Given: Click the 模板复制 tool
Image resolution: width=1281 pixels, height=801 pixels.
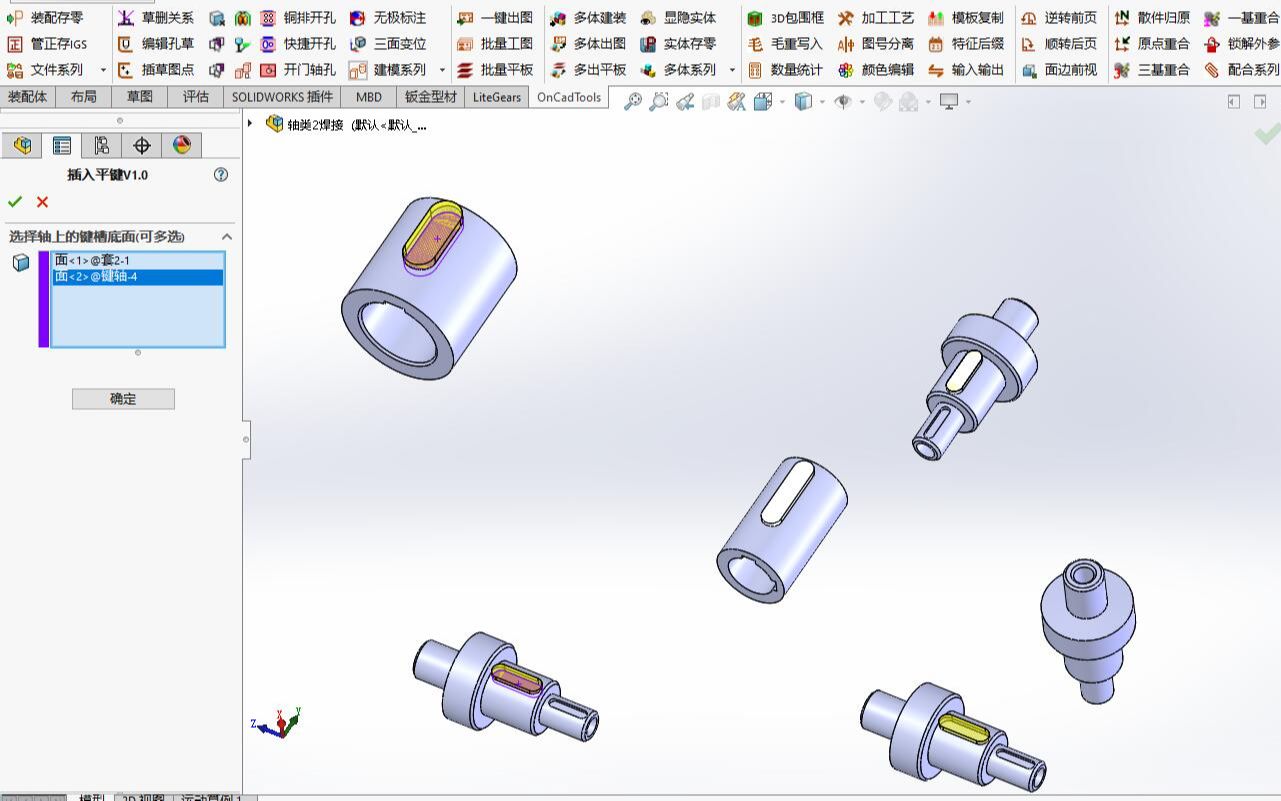Looking at the screenshot, I should (x=966, y=17).
